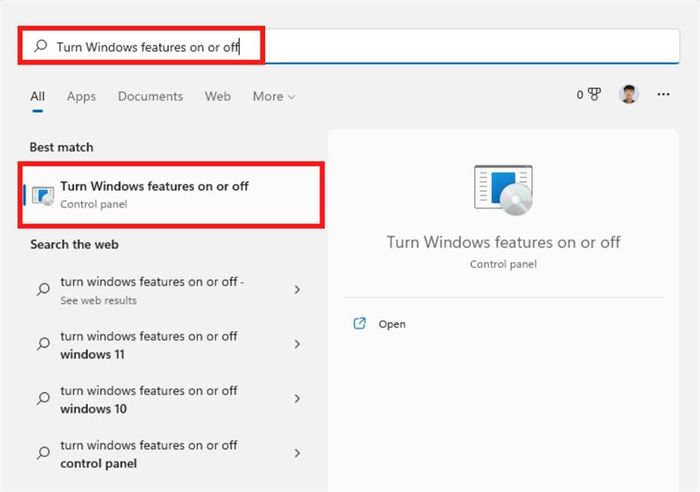The width and height of the screenshot is (700, 492).
Task: Click the large Windows features icon in preview
Action: (503, 192)
